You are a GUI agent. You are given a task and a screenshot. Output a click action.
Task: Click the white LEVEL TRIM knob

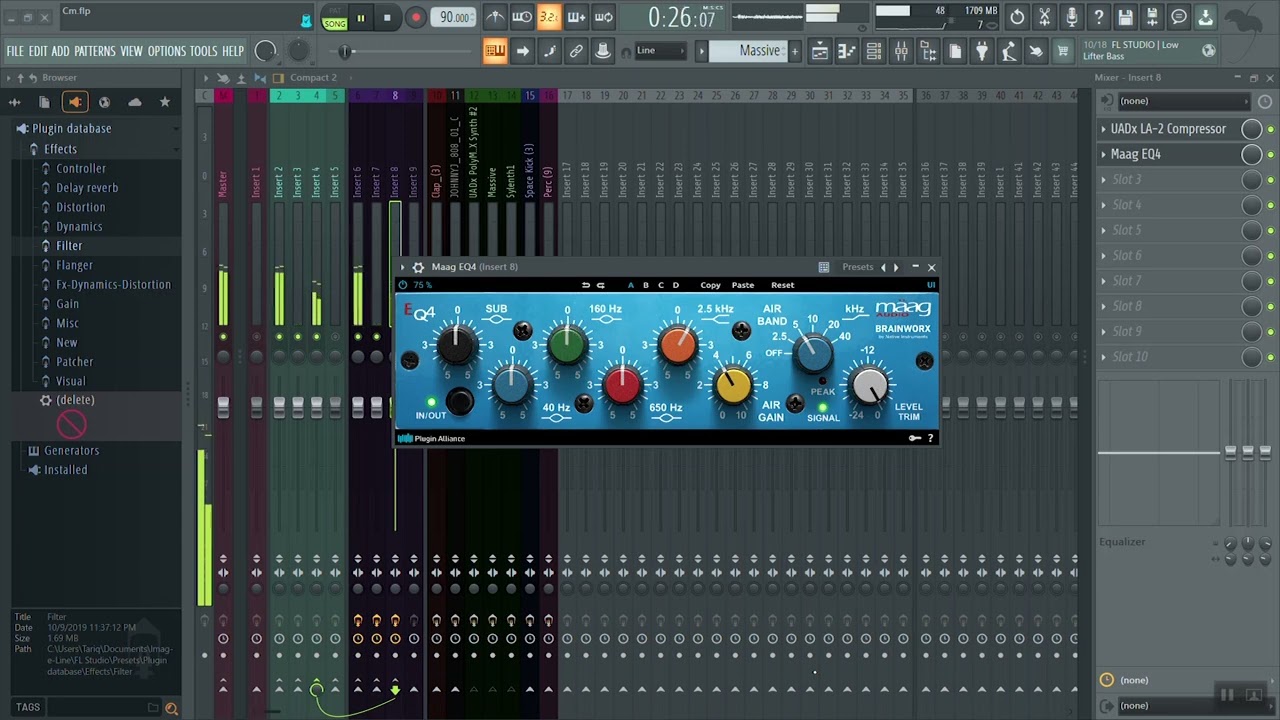(869, 385)
